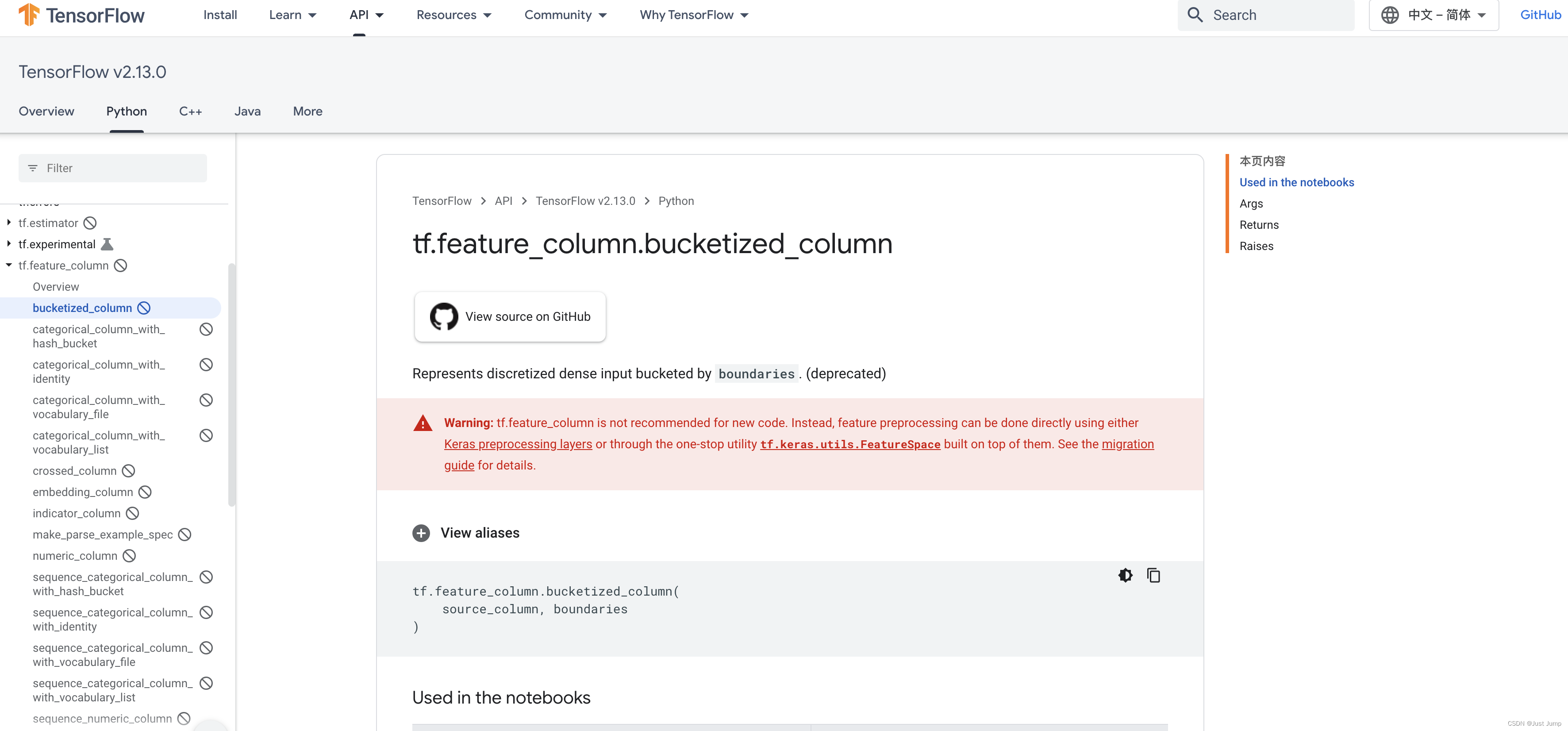The height and width of the screenshot is (731, 1568).
Task: Switch to the C++ tab
Action: [191, 112]
